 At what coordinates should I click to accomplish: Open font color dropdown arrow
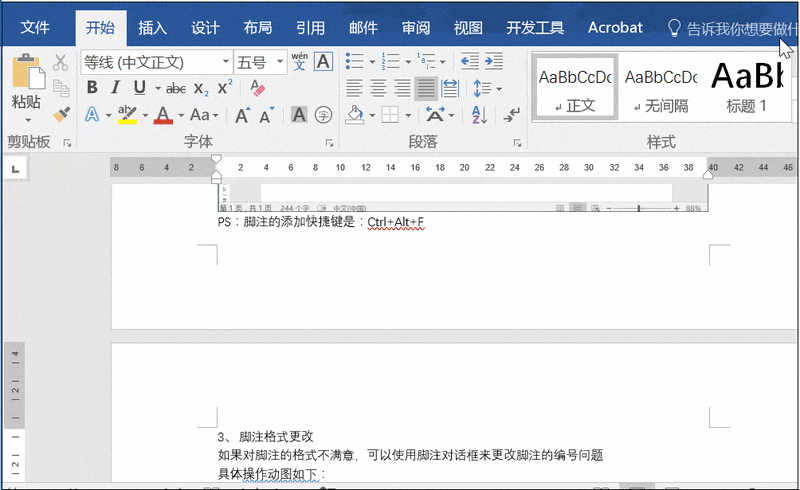click(181, 115)
